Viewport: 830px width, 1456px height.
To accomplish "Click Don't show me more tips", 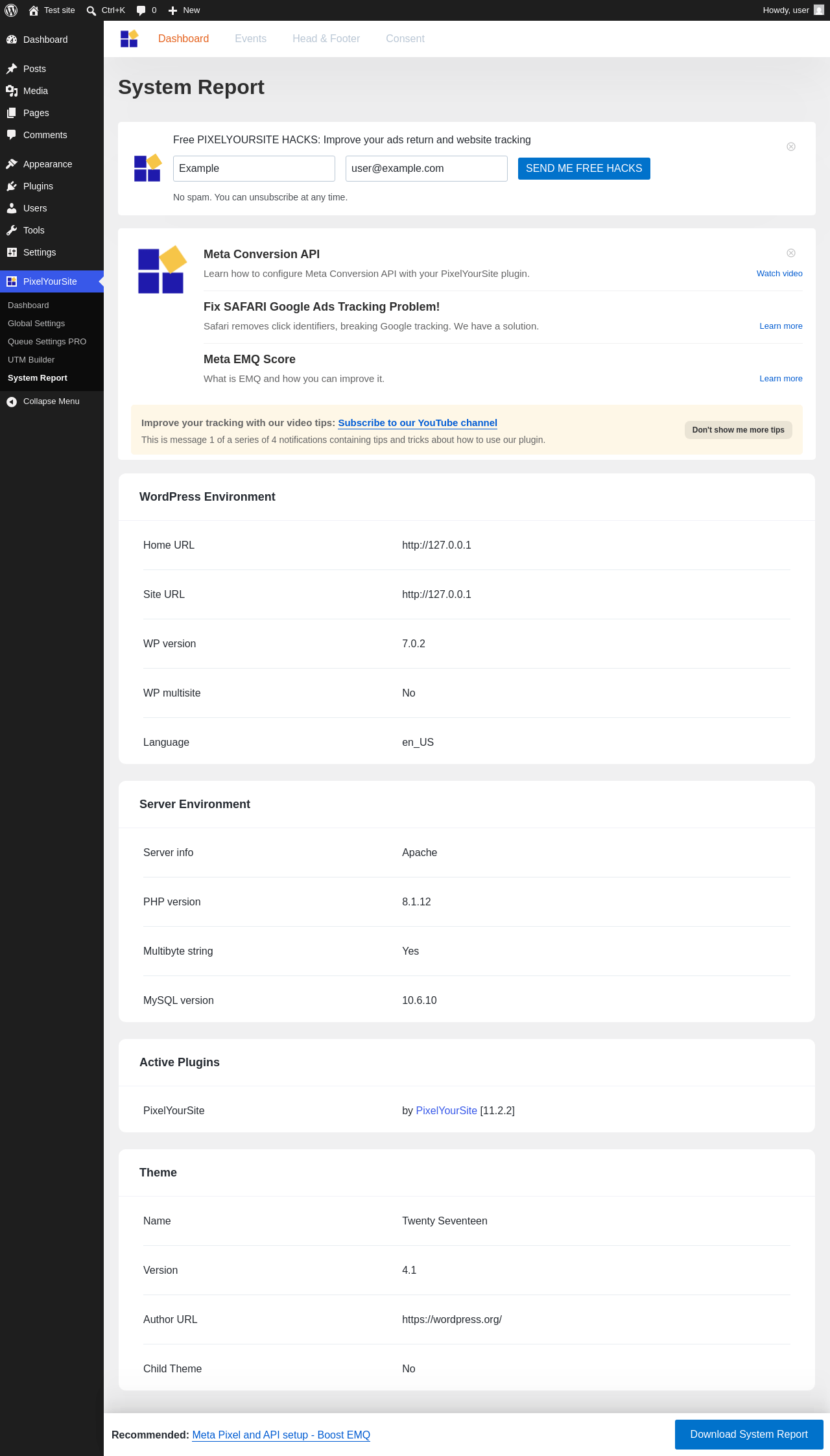I will [x=739, y=430].
